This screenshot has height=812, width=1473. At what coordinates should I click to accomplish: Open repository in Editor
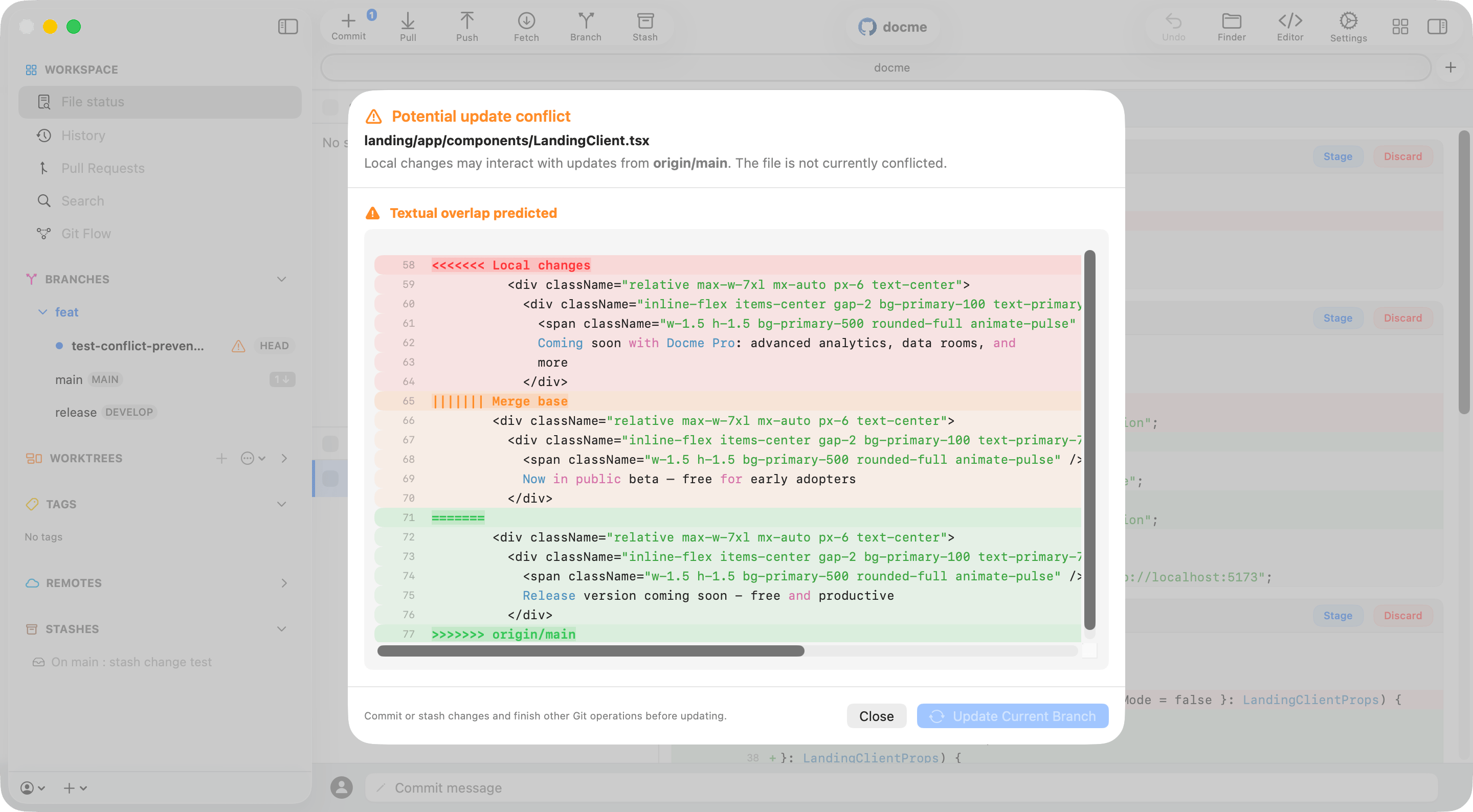(1290, 27)
